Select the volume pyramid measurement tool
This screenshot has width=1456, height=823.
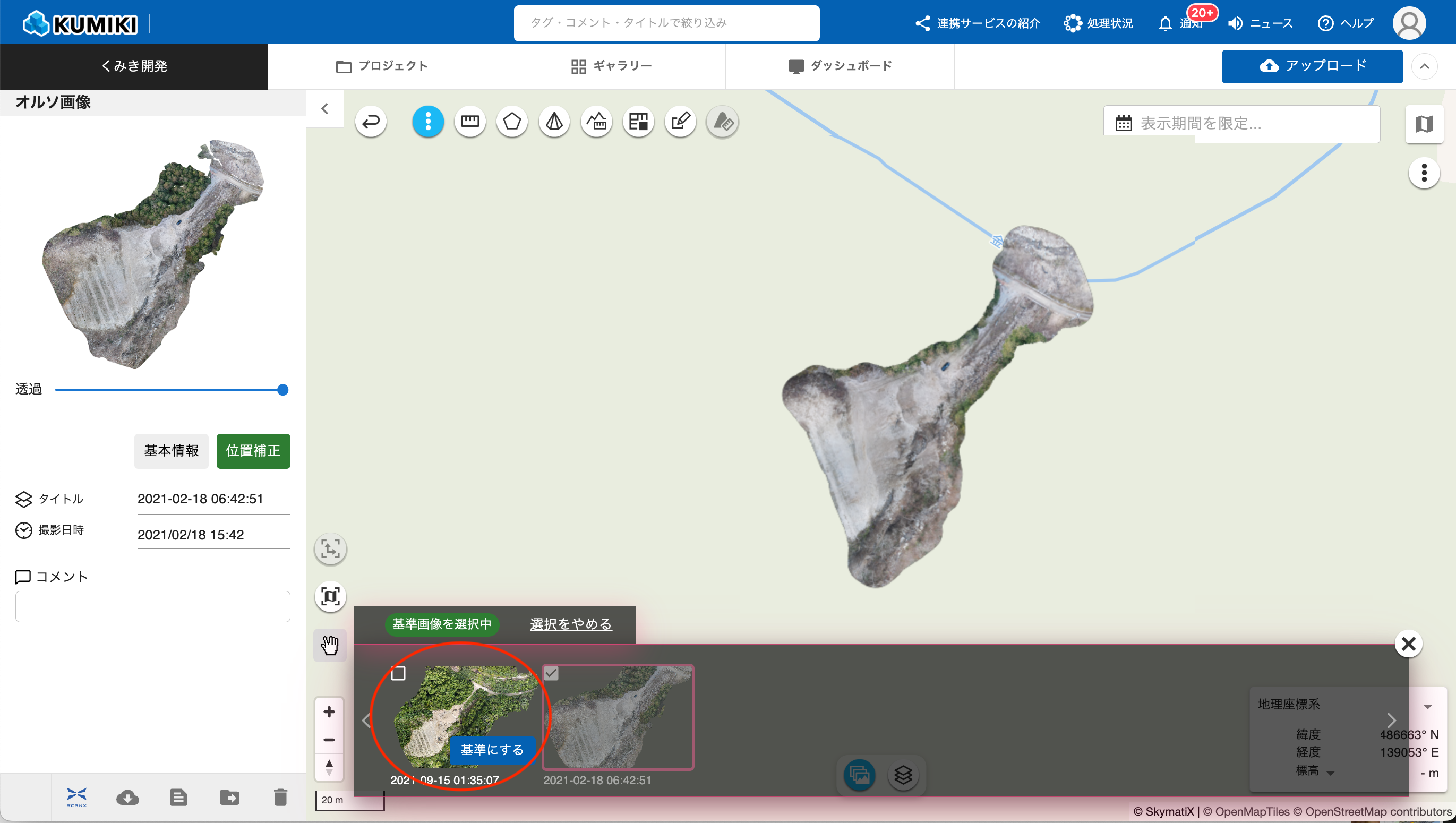[x=554, y=122]
